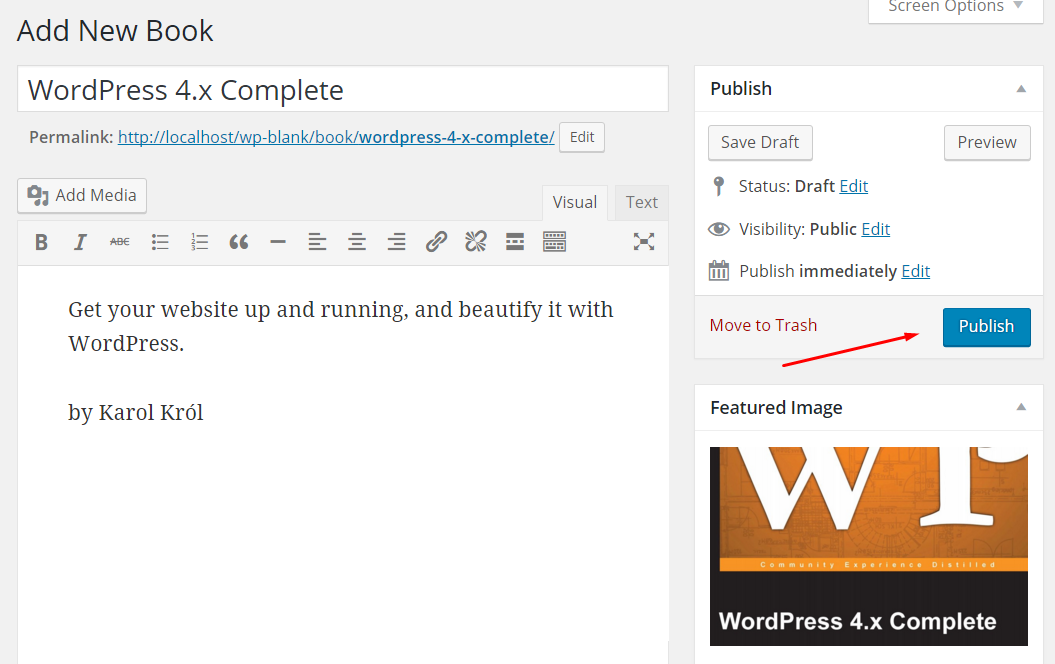This screenshot has height=664, width=1055.
Task: Edit the Draft status
Action: click(x=854, y=186)
